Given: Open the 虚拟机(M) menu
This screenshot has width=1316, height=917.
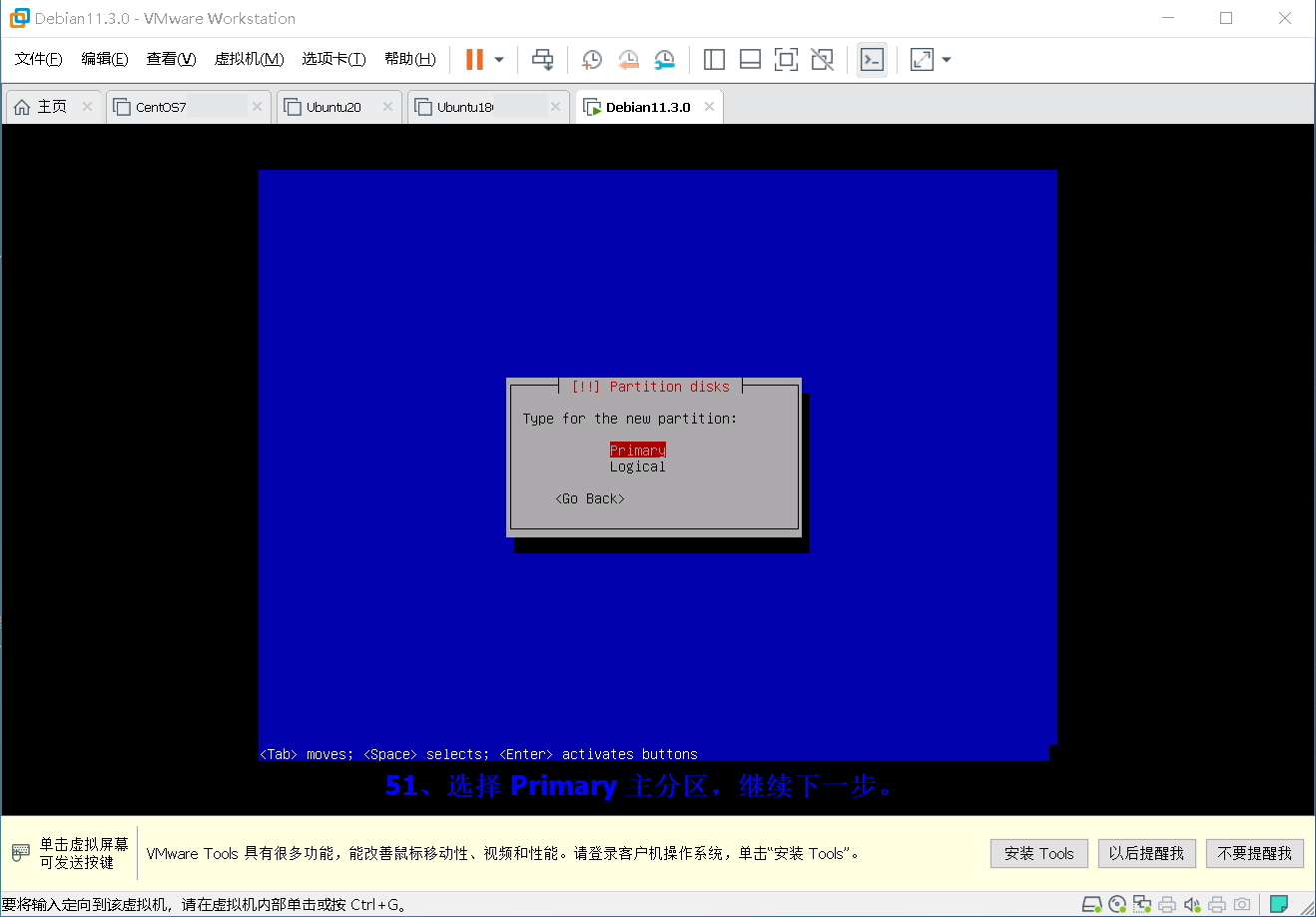Looking at the screenshot, I should click(250, 59).
